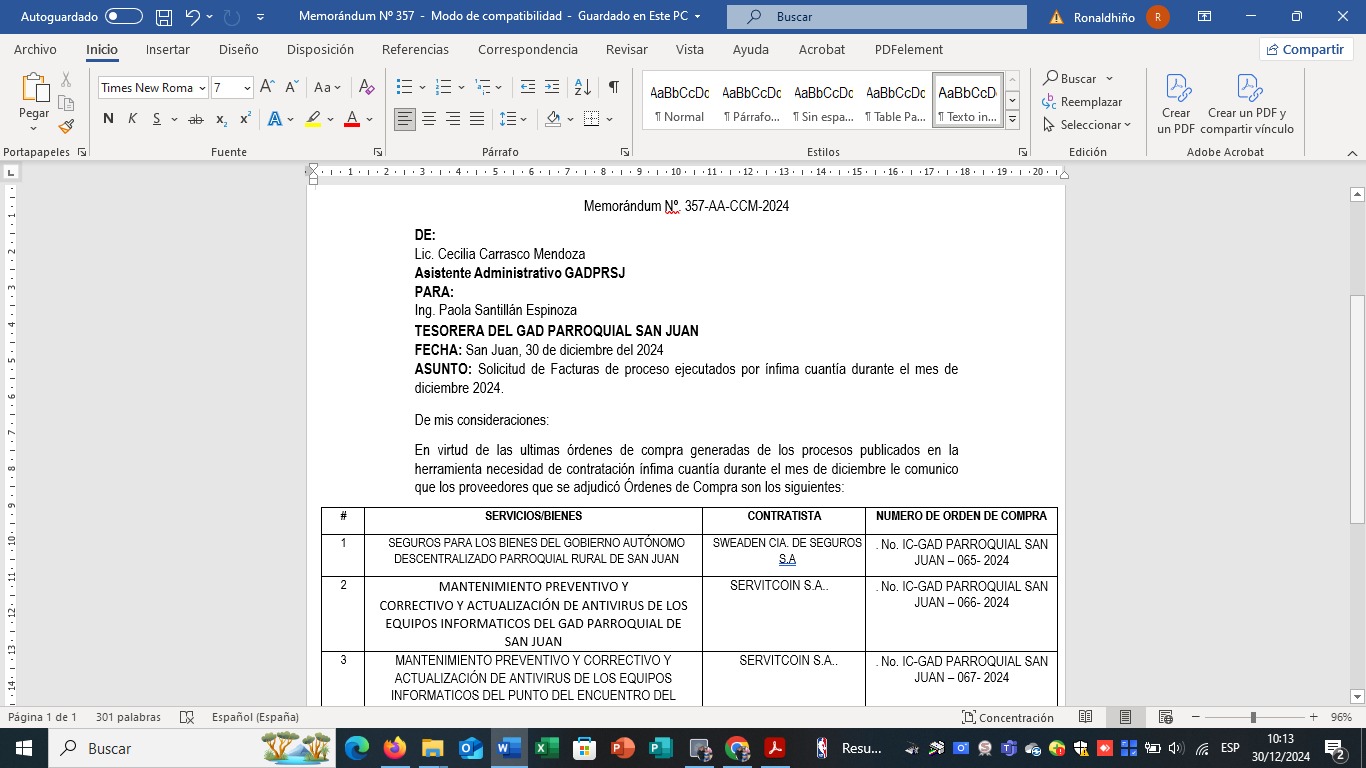
Task: Toggle italic formatting (K)
Action: tap(132, 119)
